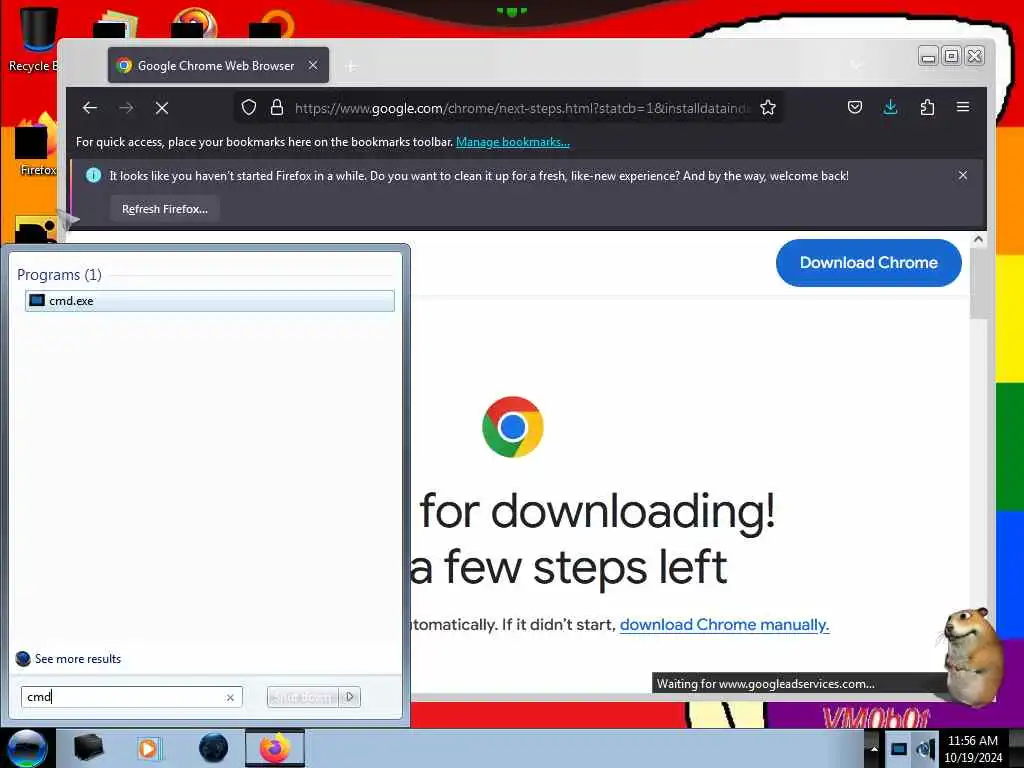Screen dimensions: 1024x768
Task: Click the Shut down button in Start menu
Action: click(x=302, y=697)
